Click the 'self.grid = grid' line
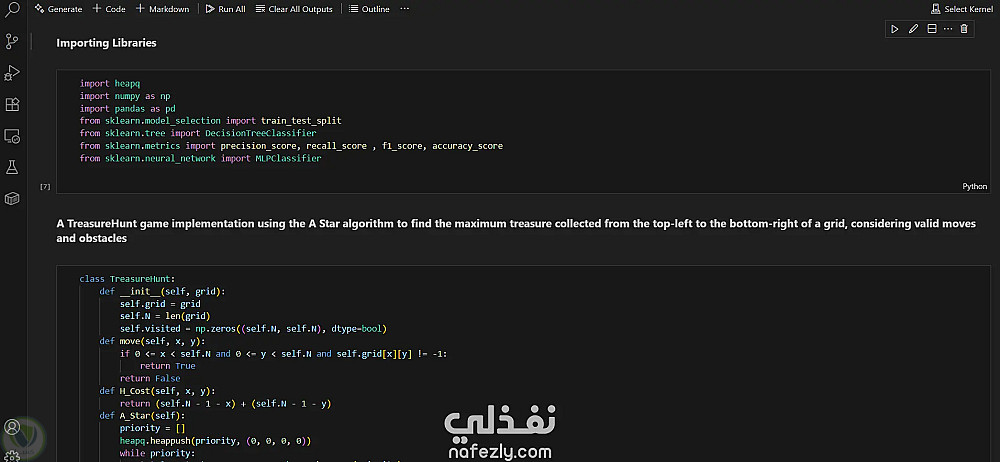 (x=160, y=304)
